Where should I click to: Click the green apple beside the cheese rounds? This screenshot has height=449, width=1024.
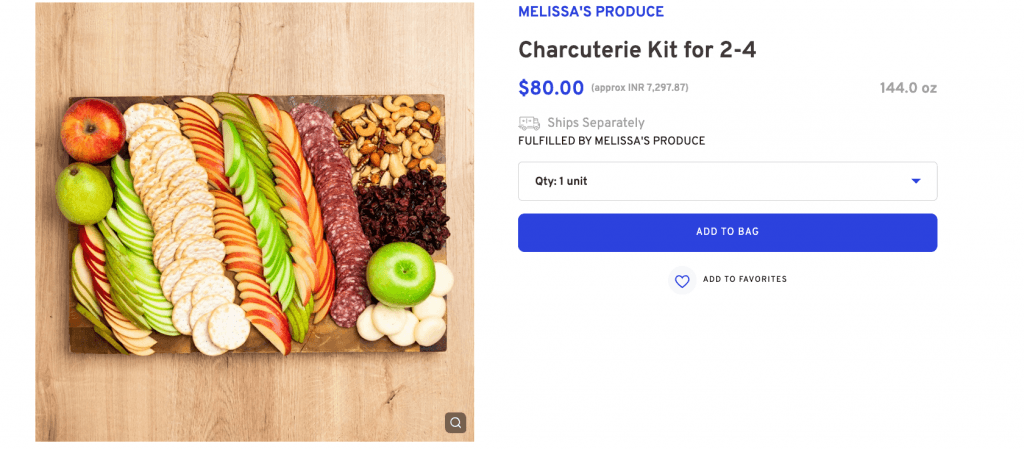click(x=400, y=271)
